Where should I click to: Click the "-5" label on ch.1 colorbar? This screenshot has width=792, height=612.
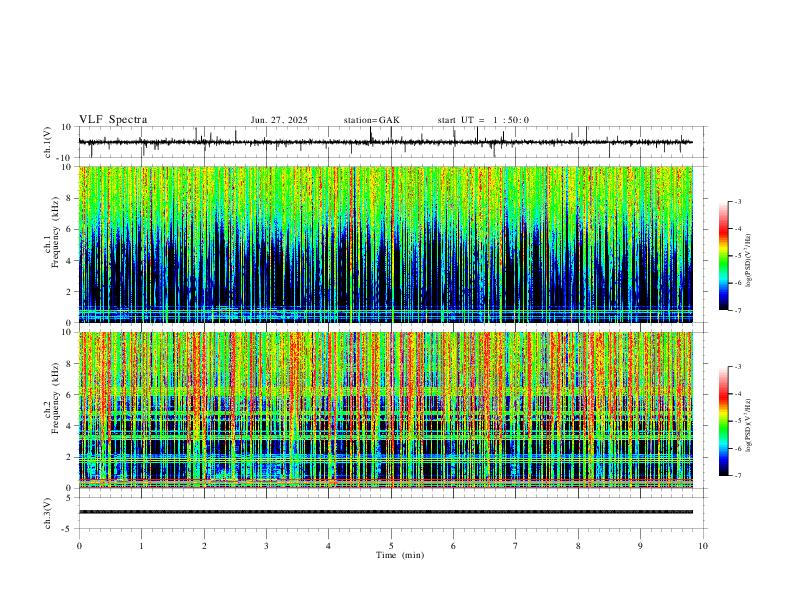[738, 256]
